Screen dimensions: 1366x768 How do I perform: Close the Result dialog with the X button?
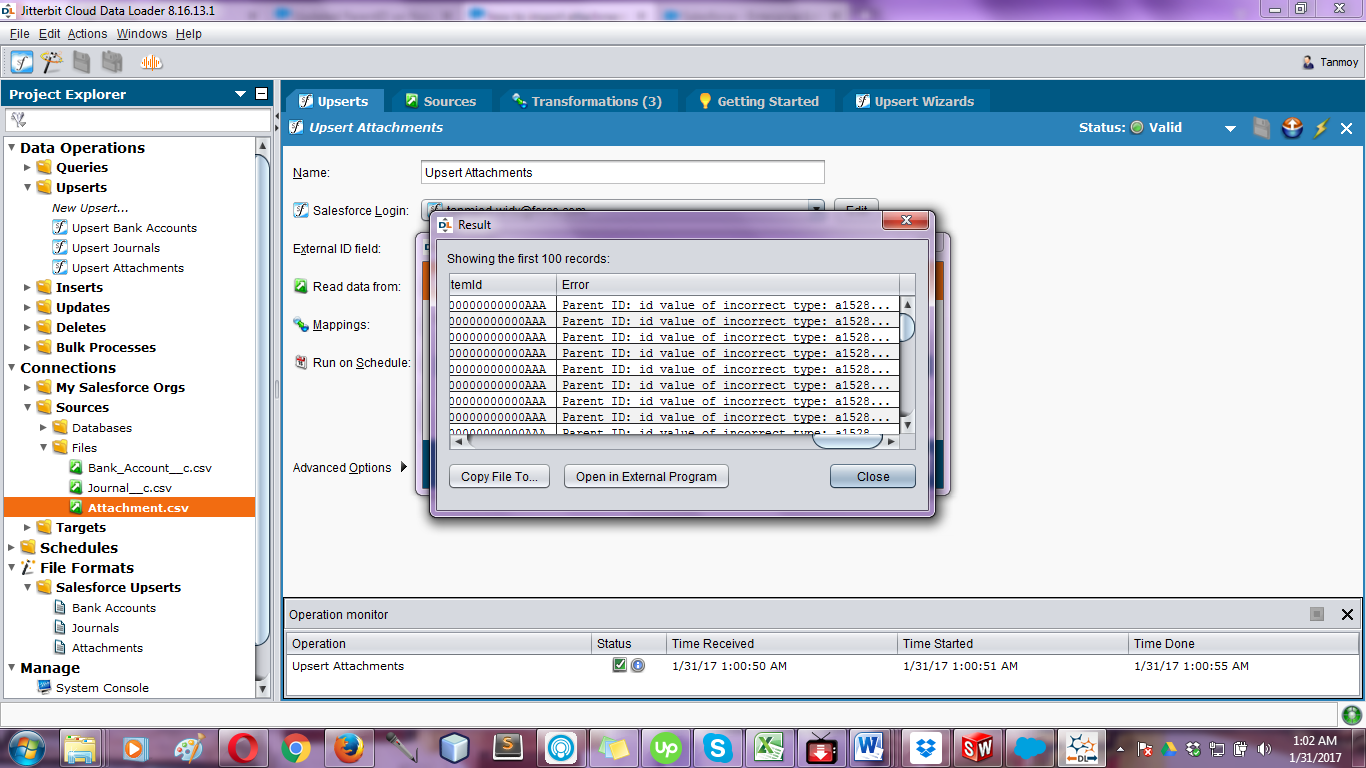pyautogui.click(x=907, y=220)
